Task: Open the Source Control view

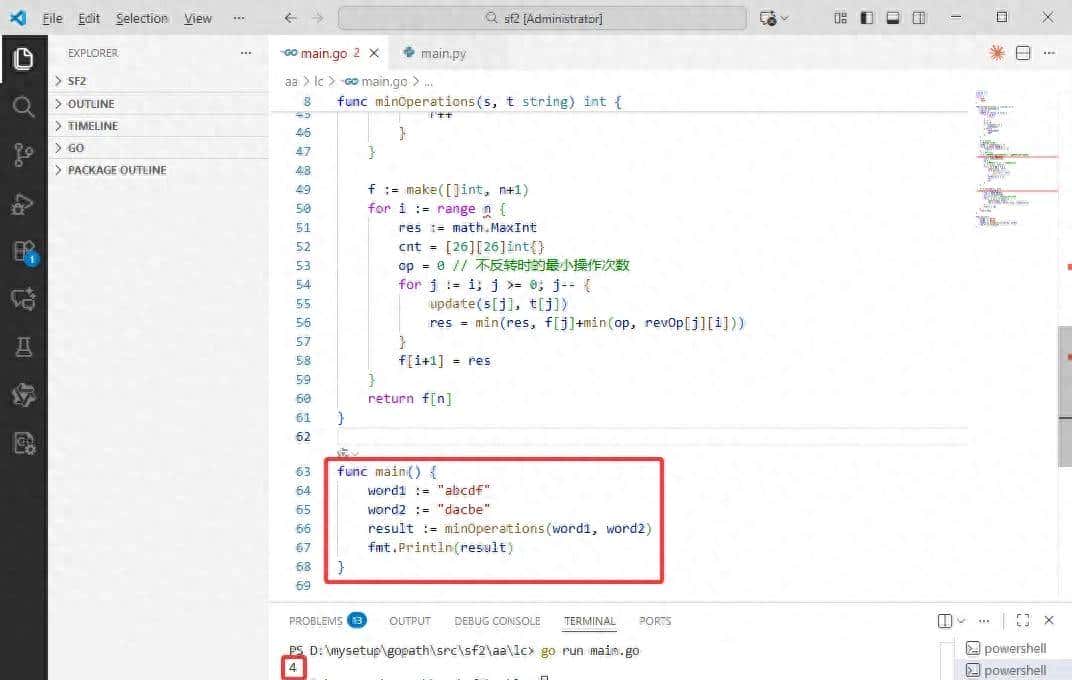Action: click(23, 155)
